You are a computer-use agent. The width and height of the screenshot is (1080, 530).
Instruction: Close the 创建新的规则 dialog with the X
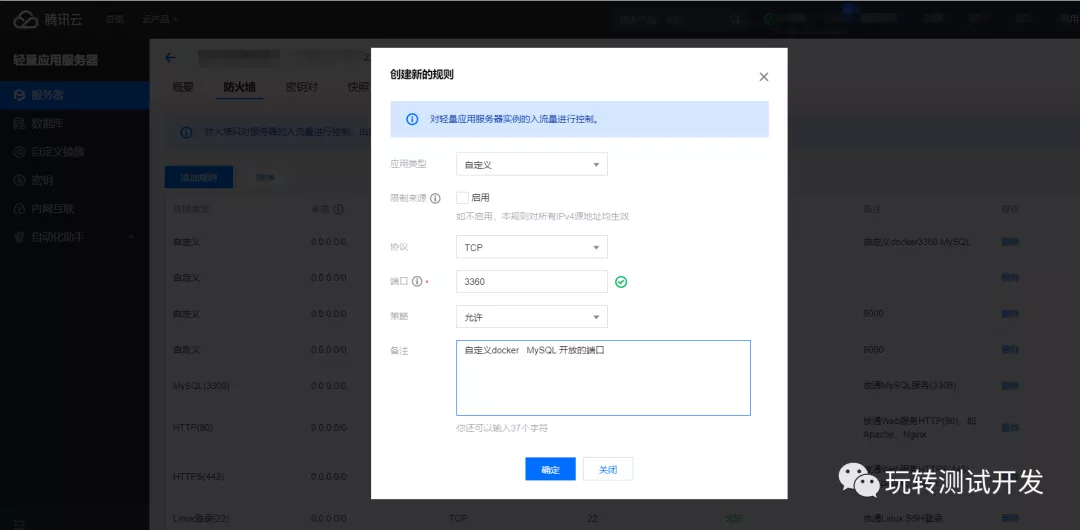763,77
